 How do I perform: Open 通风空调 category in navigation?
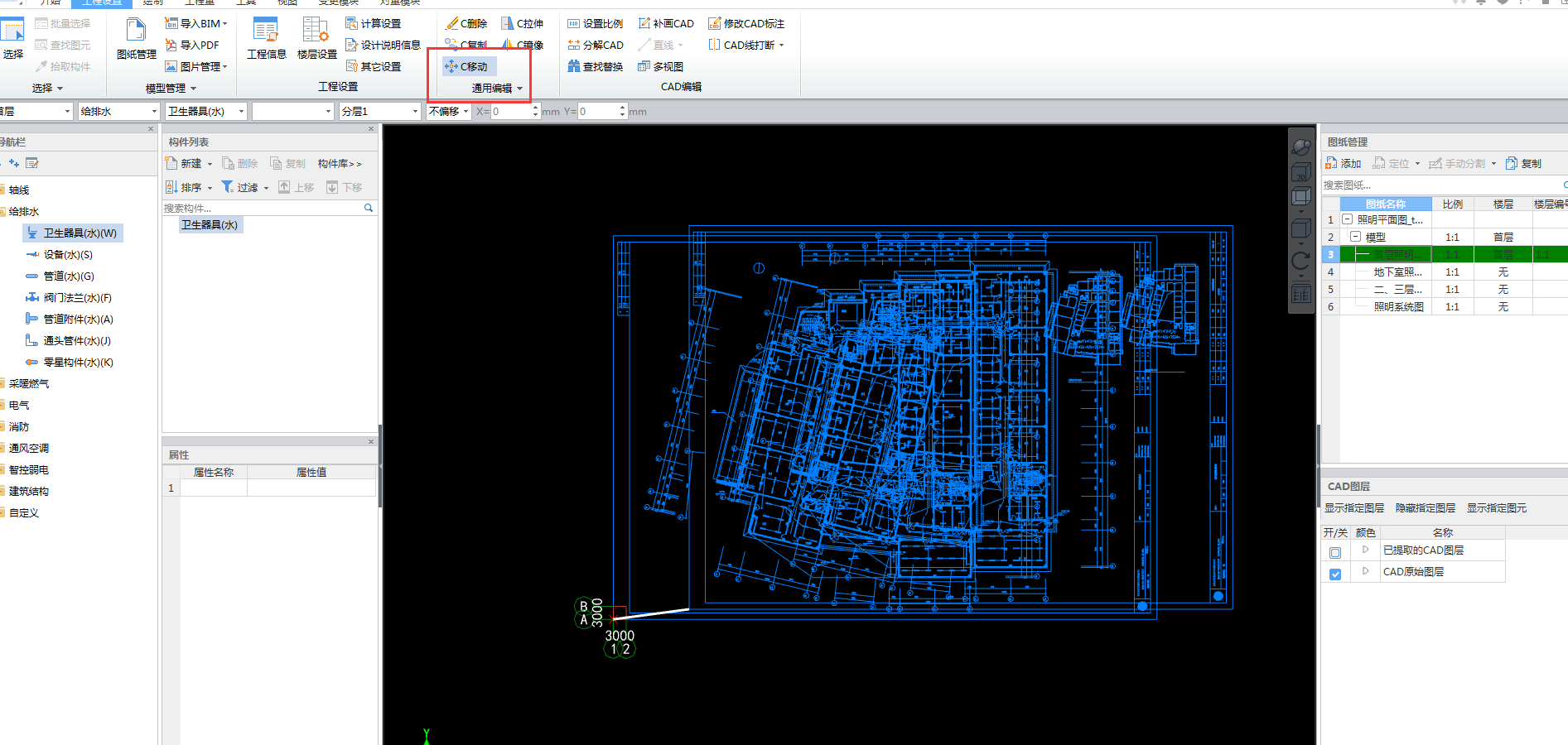pyautogui.click(x=28, y=449)
